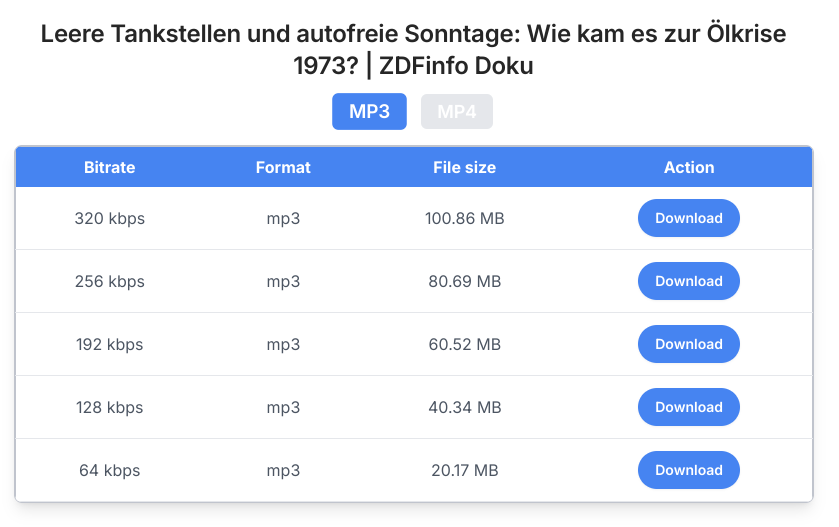Click the File size column header

coord(464,167)
